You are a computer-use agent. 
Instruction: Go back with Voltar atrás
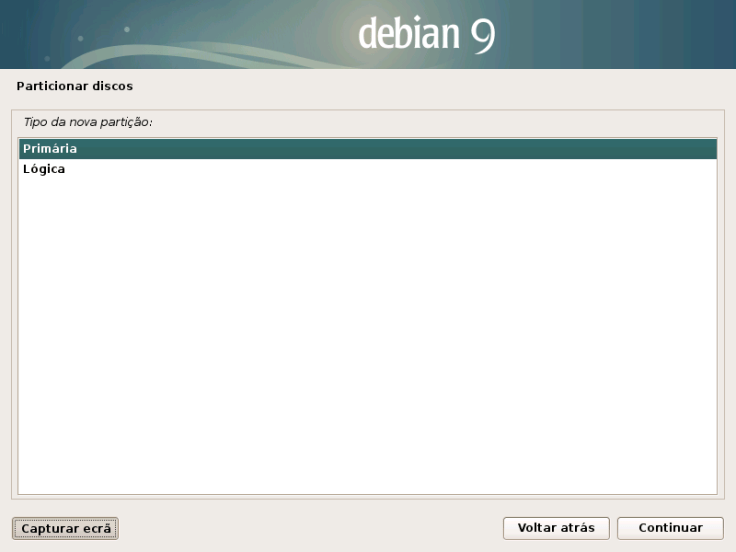(556, 528)
